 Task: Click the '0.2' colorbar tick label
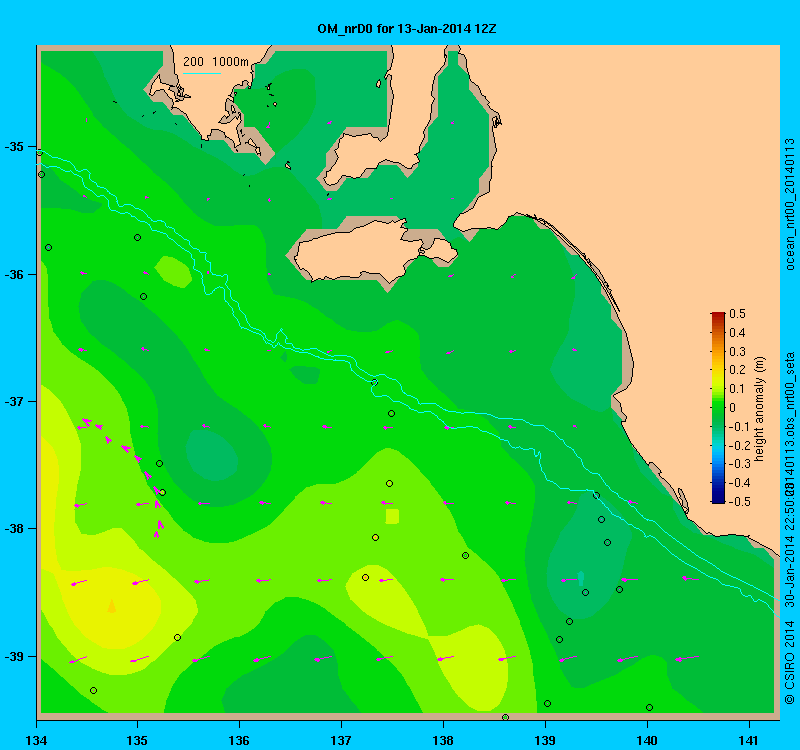(737, 370)
